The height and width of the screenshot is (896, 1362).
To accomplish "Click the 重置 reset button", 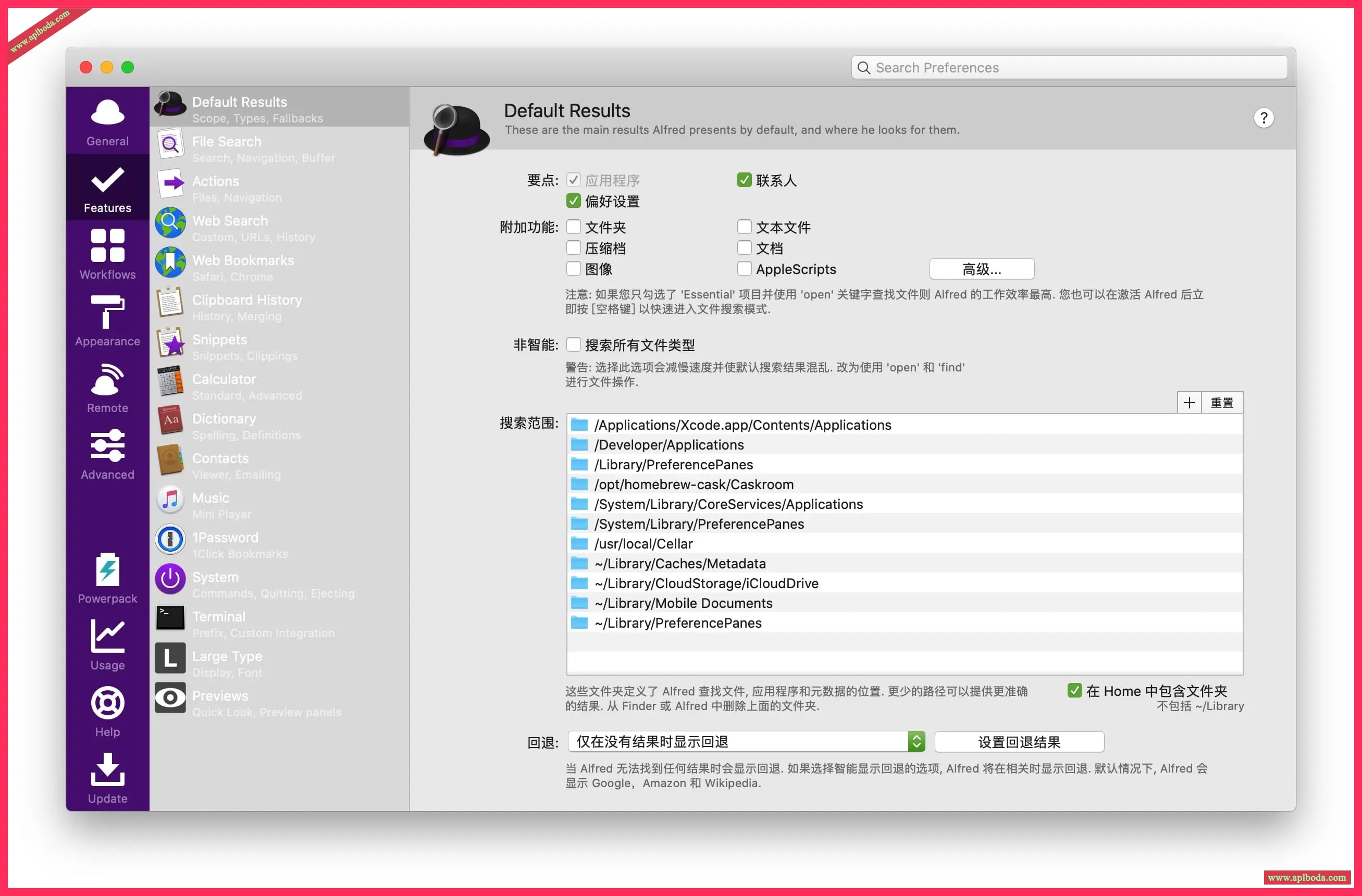I will (x=1222, y=403).
